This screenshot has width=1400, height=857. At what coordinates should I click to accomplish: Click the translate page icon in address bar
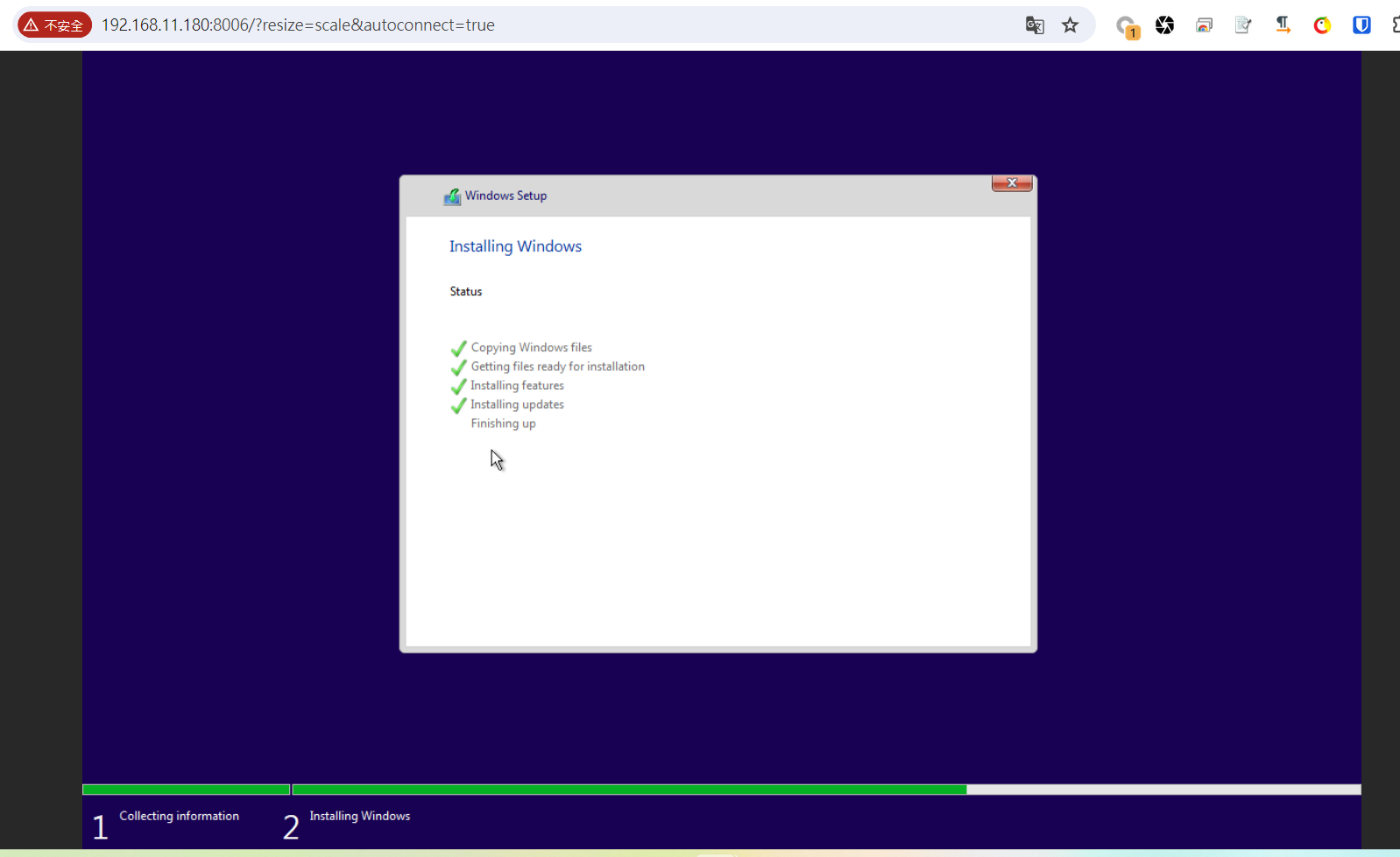point(1035,25)
